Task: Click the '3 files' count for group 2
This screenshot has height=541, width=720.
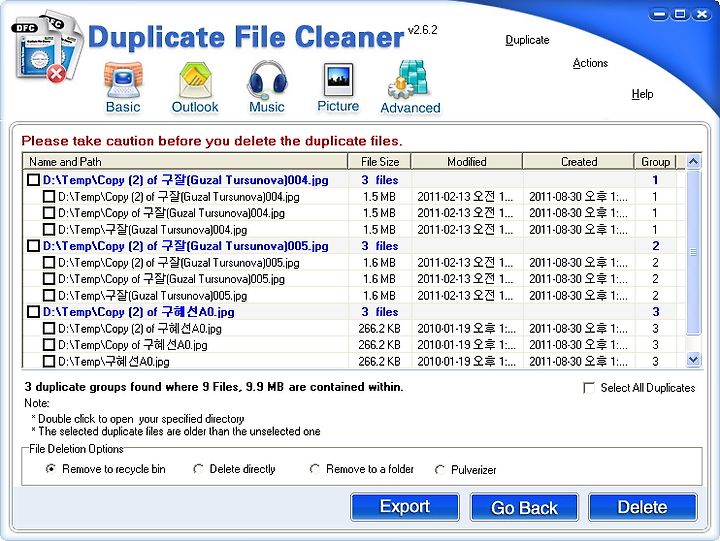Action: point(379,246)
